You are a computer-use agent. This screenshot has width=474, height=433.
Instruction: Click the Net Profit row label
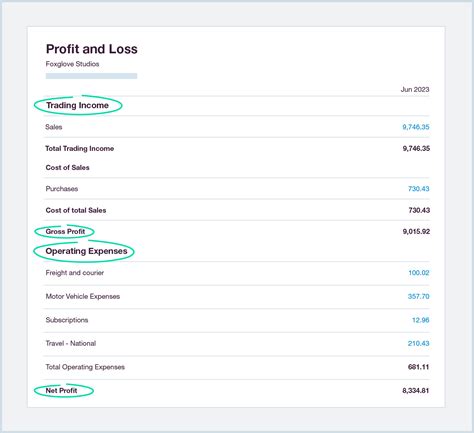click(61, 390)
